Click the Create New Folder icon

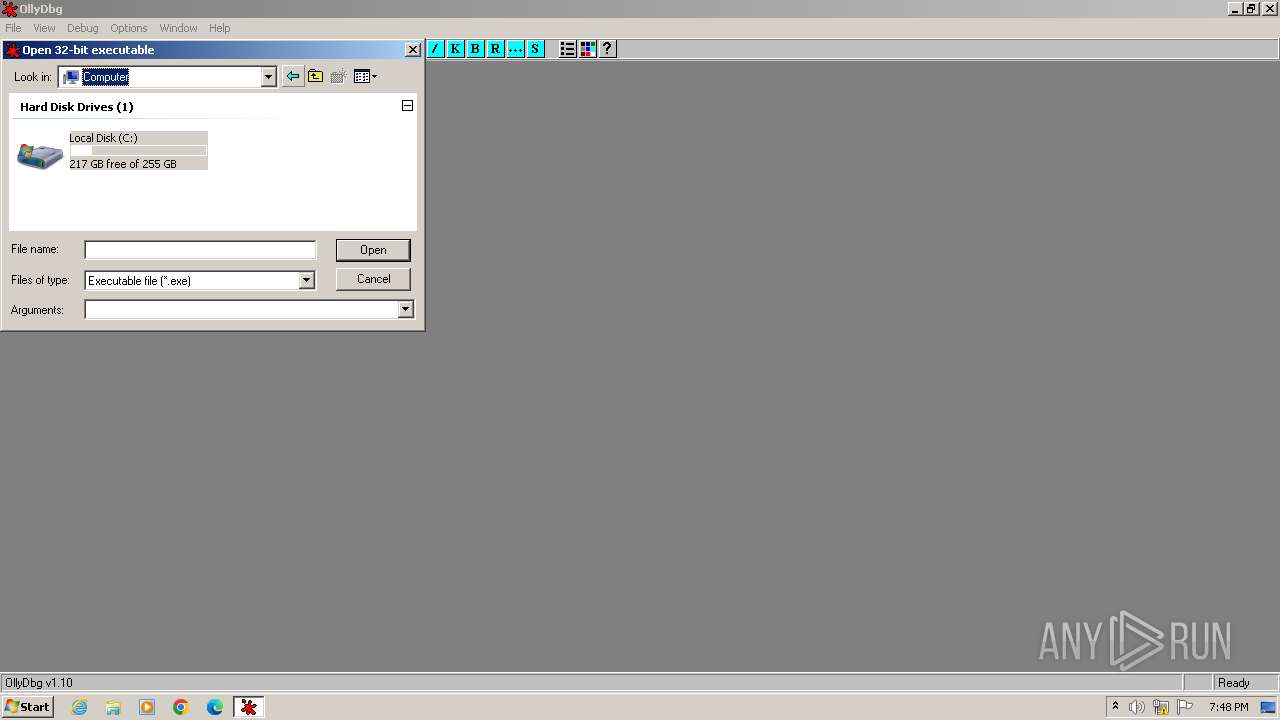tap(338, 76)
